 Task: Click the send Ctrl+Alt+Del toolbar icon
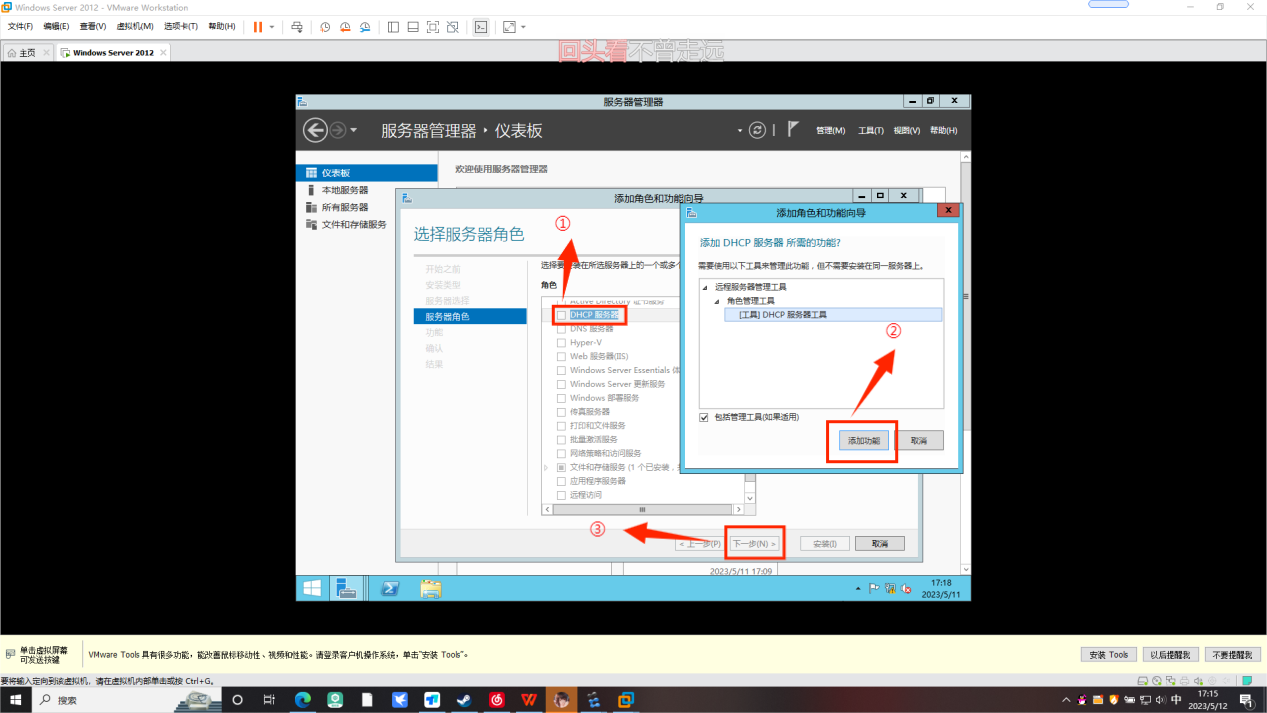click(x=297, y=27)
